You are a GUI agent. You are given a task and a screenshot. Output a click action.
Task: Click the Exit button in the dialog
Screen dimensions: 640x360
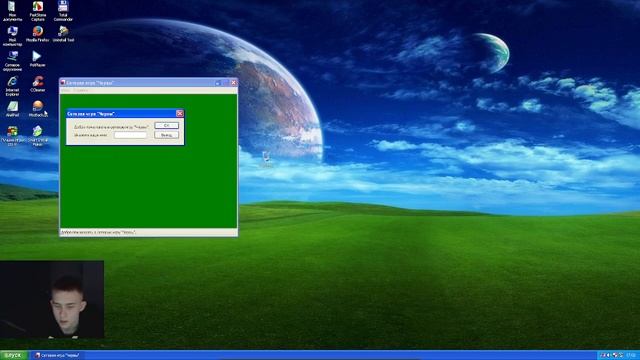coord(167,135)
